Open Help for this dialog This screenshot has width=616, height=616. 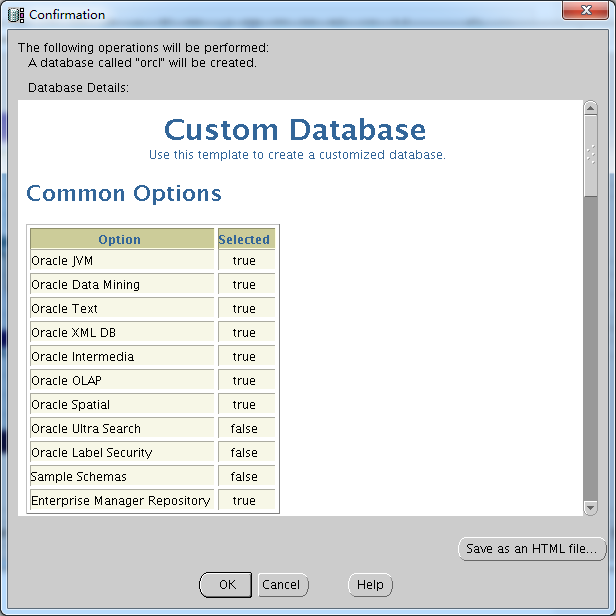click(370, 585)
